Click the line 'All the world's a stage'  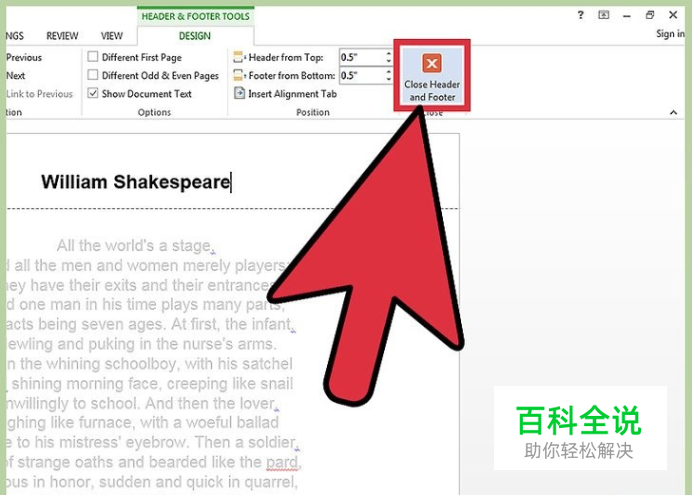pyautogui.click(x=134, y=245)
